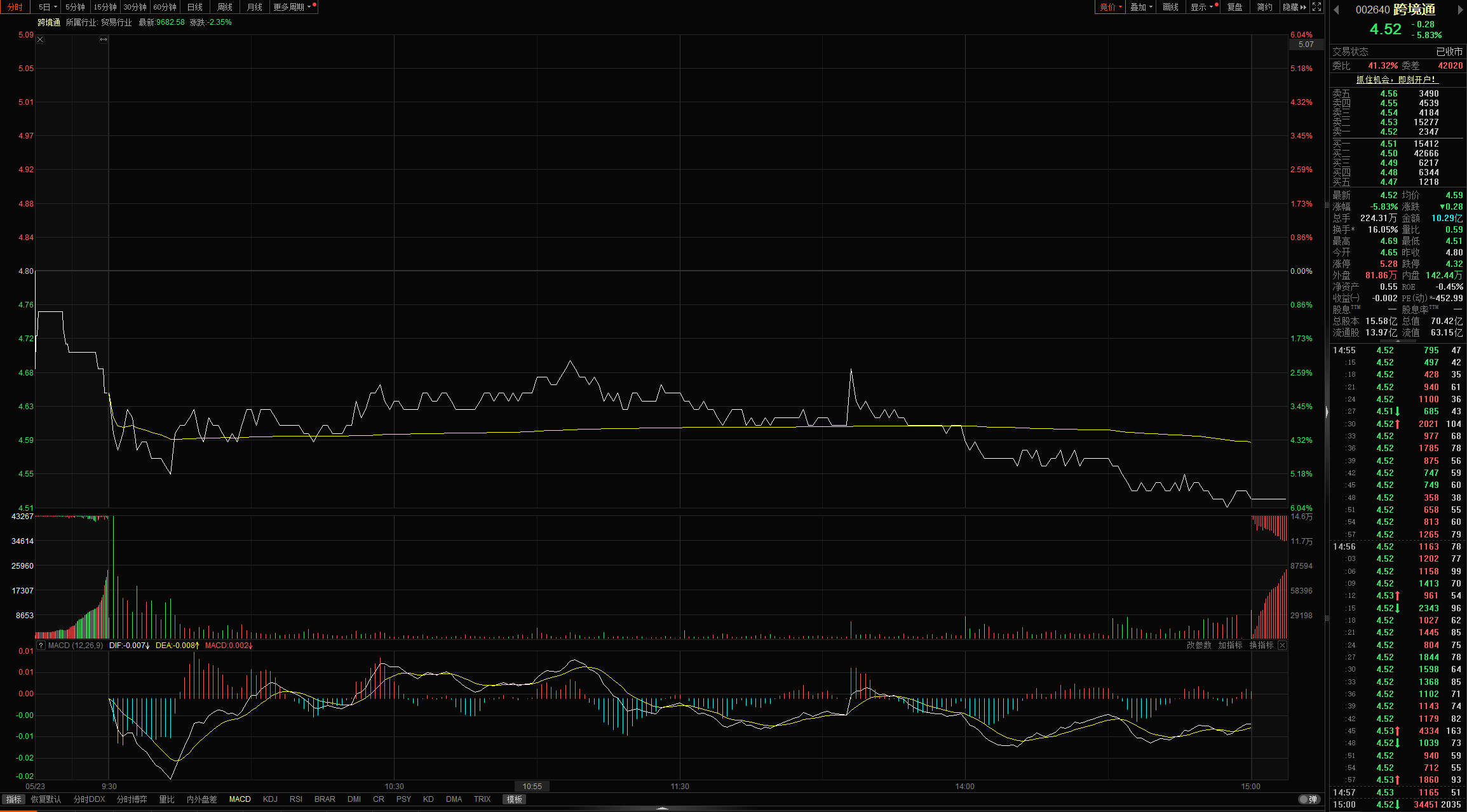Open the 5日 period dropdown
The height and width of the screenshot is (812, 1467).
48,7
